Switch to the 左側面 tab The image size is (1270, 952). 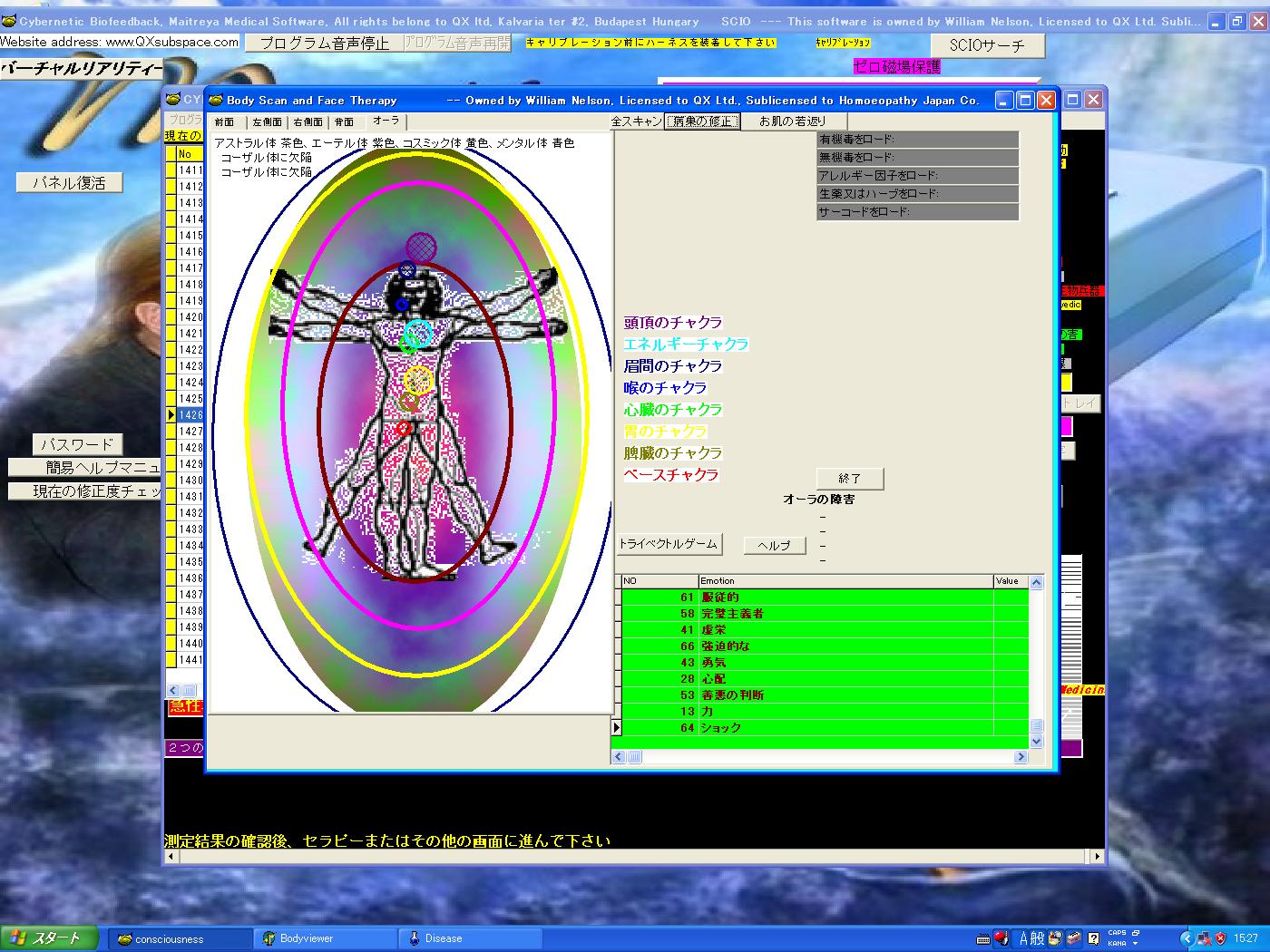coord(267,121)
